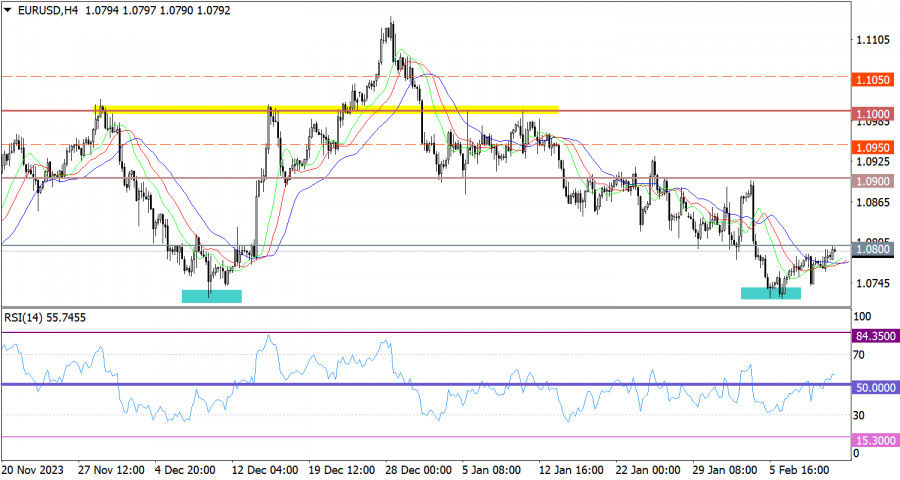Click the 84.3500 purple RSI level
The width and height of the screenshot is (900, 480).
point(874,336)
